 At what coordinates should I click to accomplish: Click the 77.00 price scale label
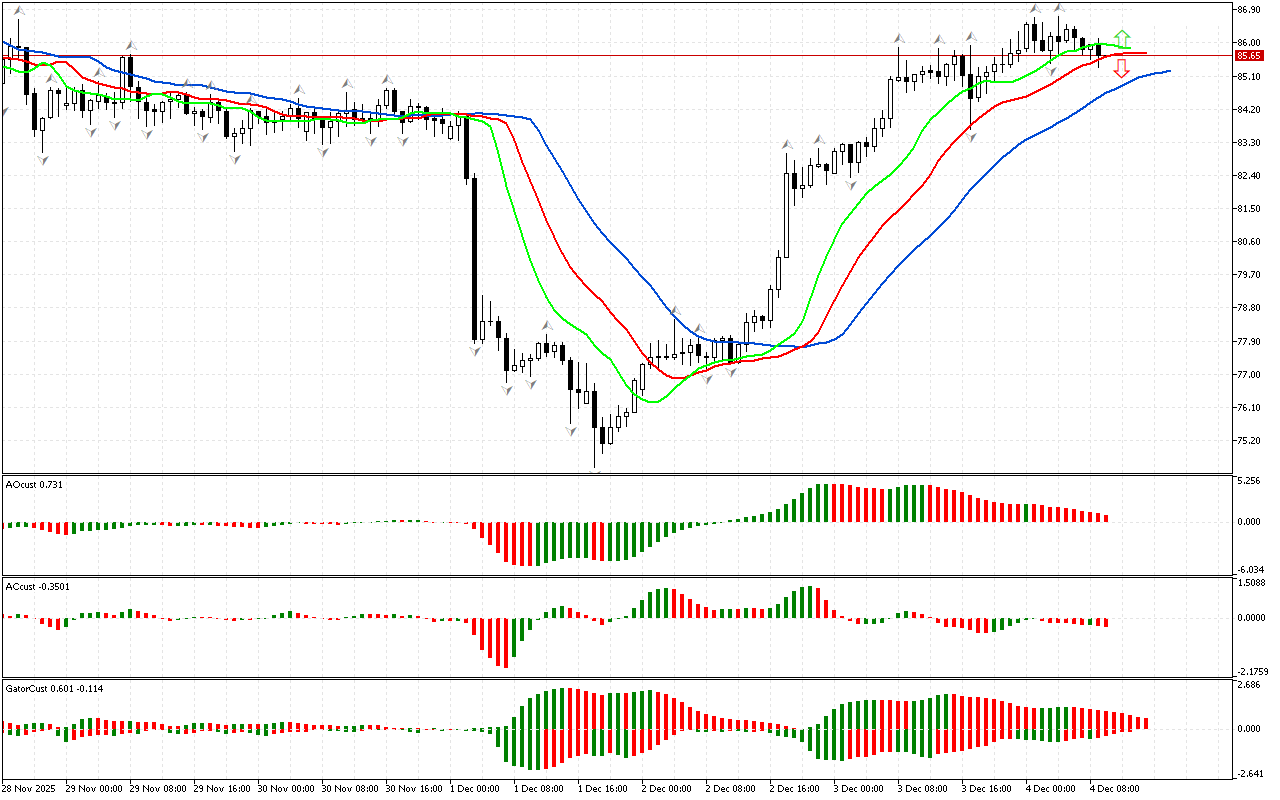(x=1247, y=374)
